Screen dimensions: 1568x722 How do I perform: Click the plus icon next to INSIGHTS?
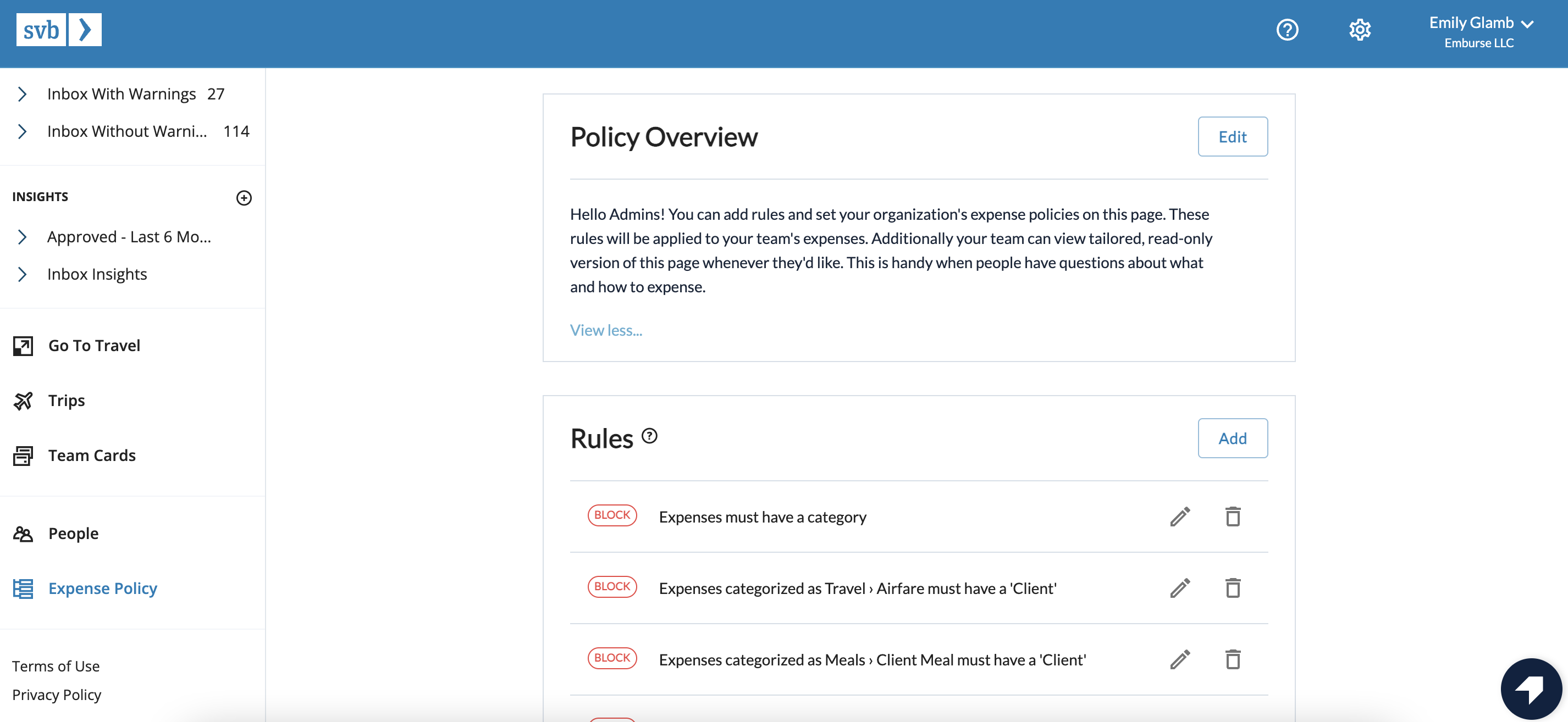point(244,198)
